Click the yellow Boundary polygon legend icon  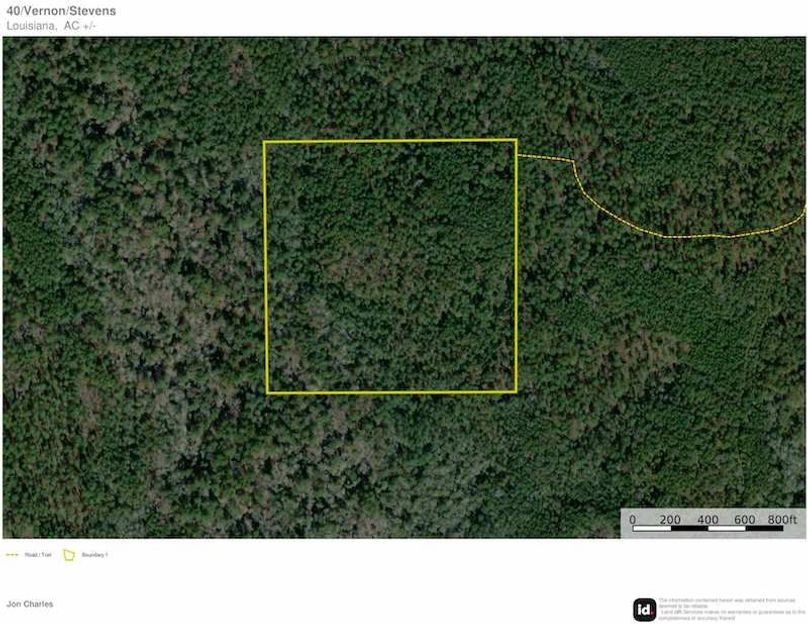[69, 555]
